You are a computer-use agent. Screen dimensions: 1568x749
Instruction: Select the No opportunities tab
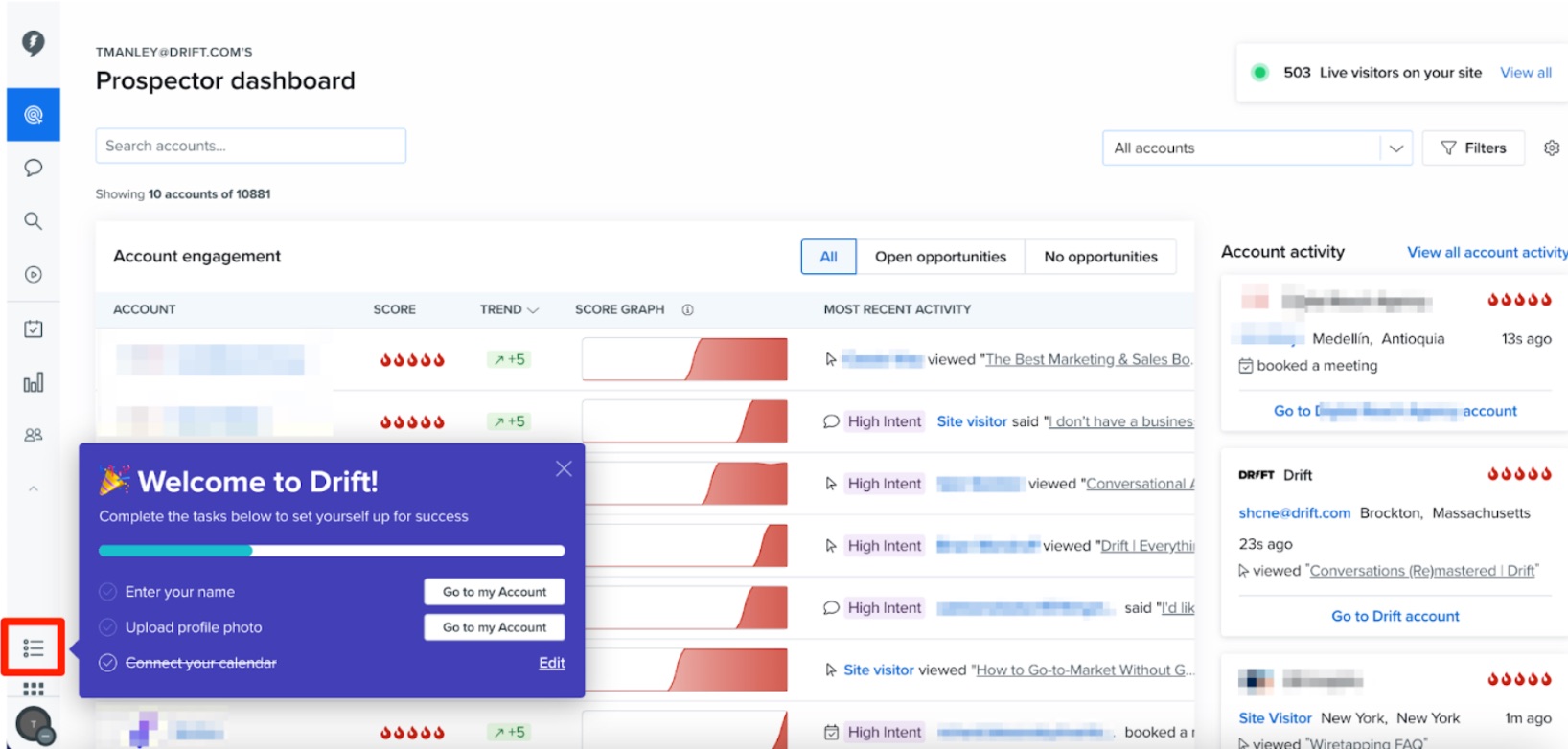pyautogui.click(x=1100, y=257)
